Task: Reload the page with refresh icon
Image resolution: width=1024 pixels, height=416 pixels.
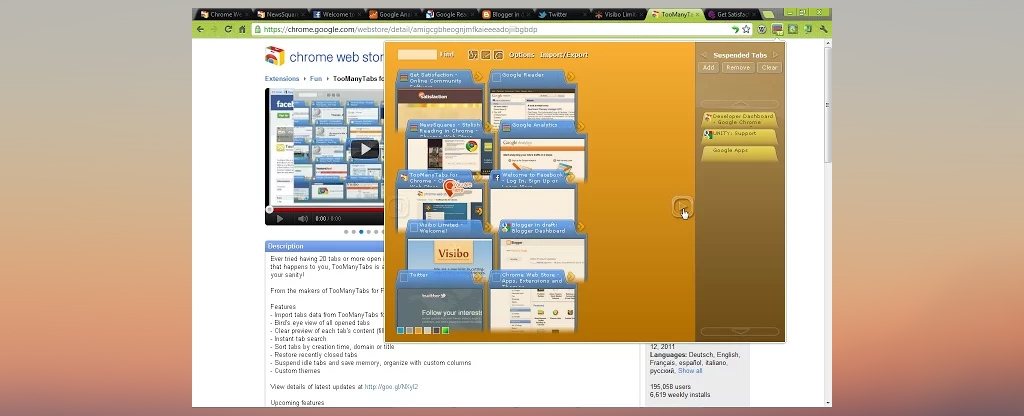Action: coord(228,29)
